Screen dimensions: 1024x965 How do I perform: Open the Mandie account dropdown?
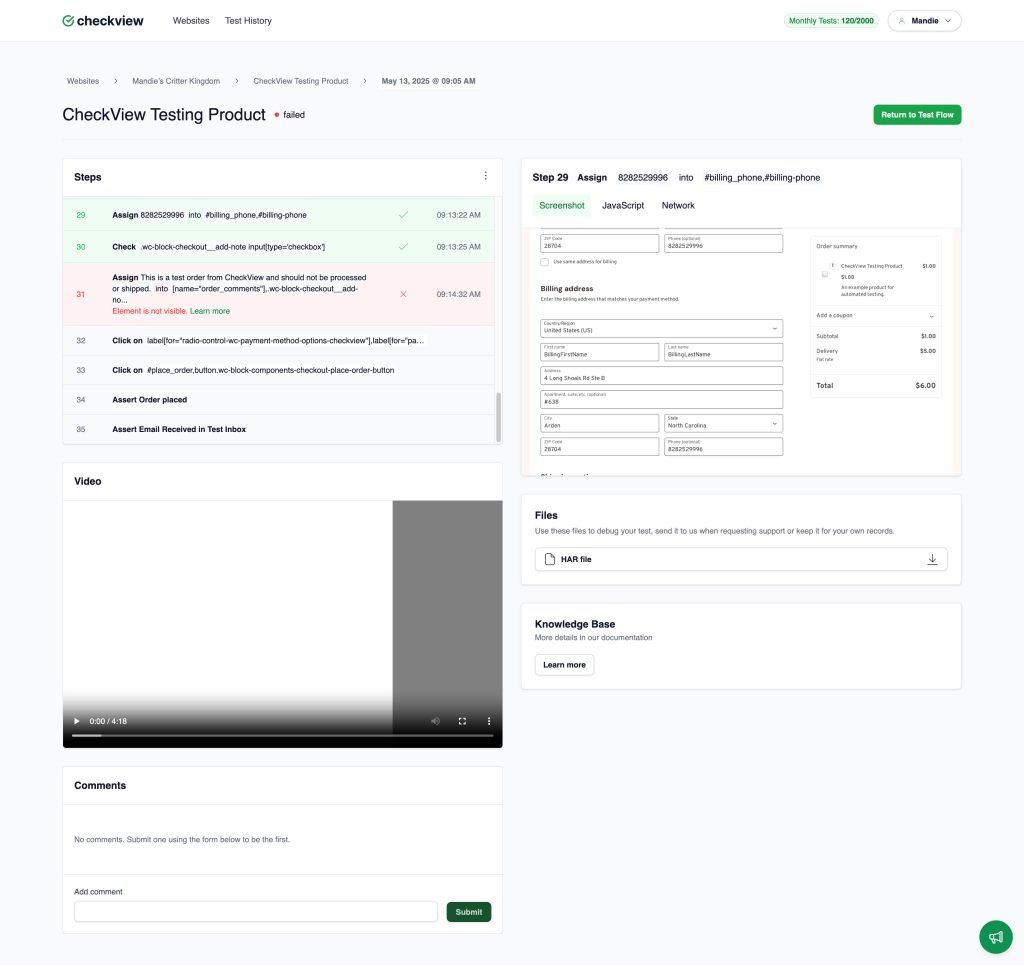(924, 21)
